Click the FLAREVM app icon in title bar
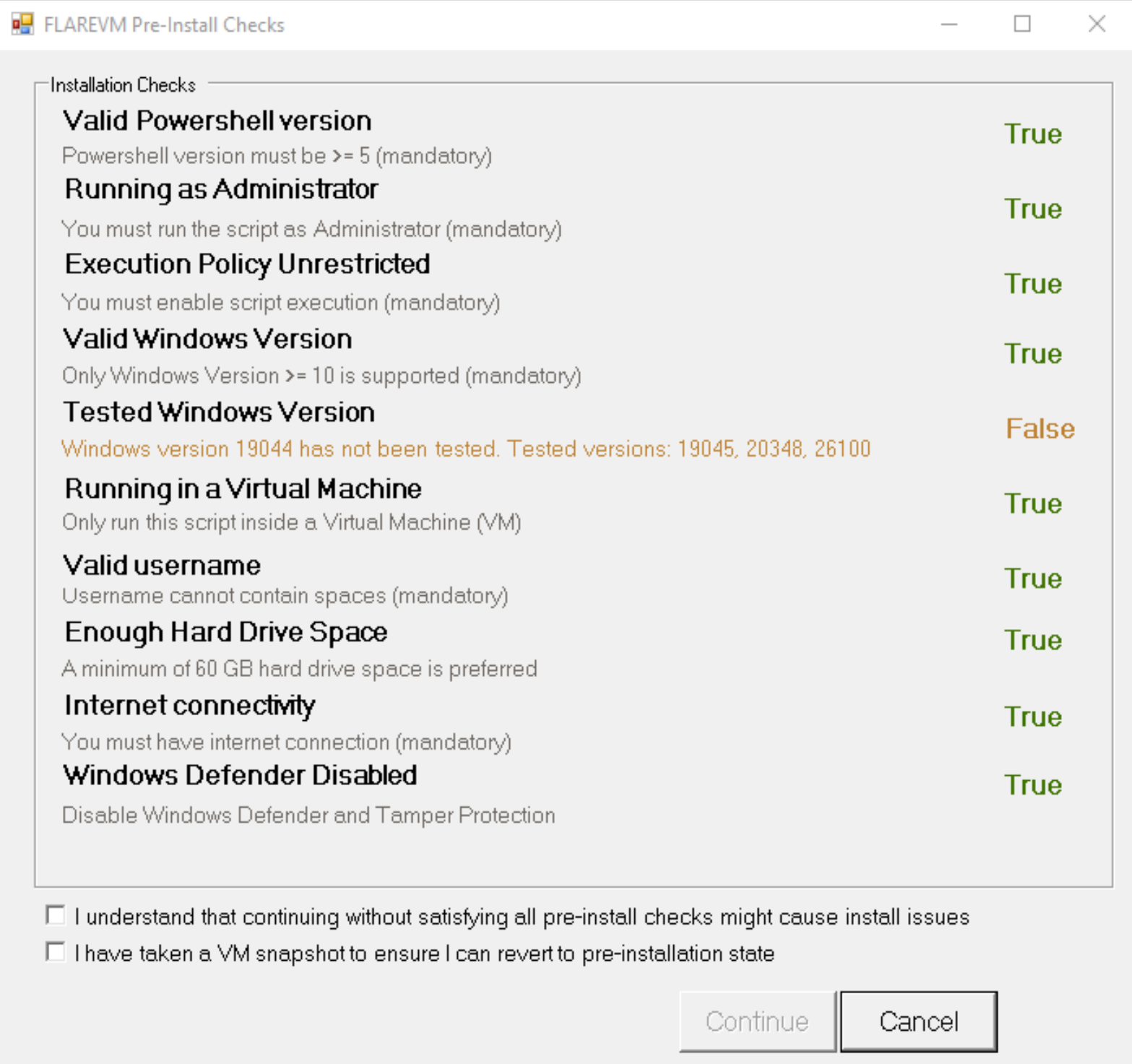 22,25
